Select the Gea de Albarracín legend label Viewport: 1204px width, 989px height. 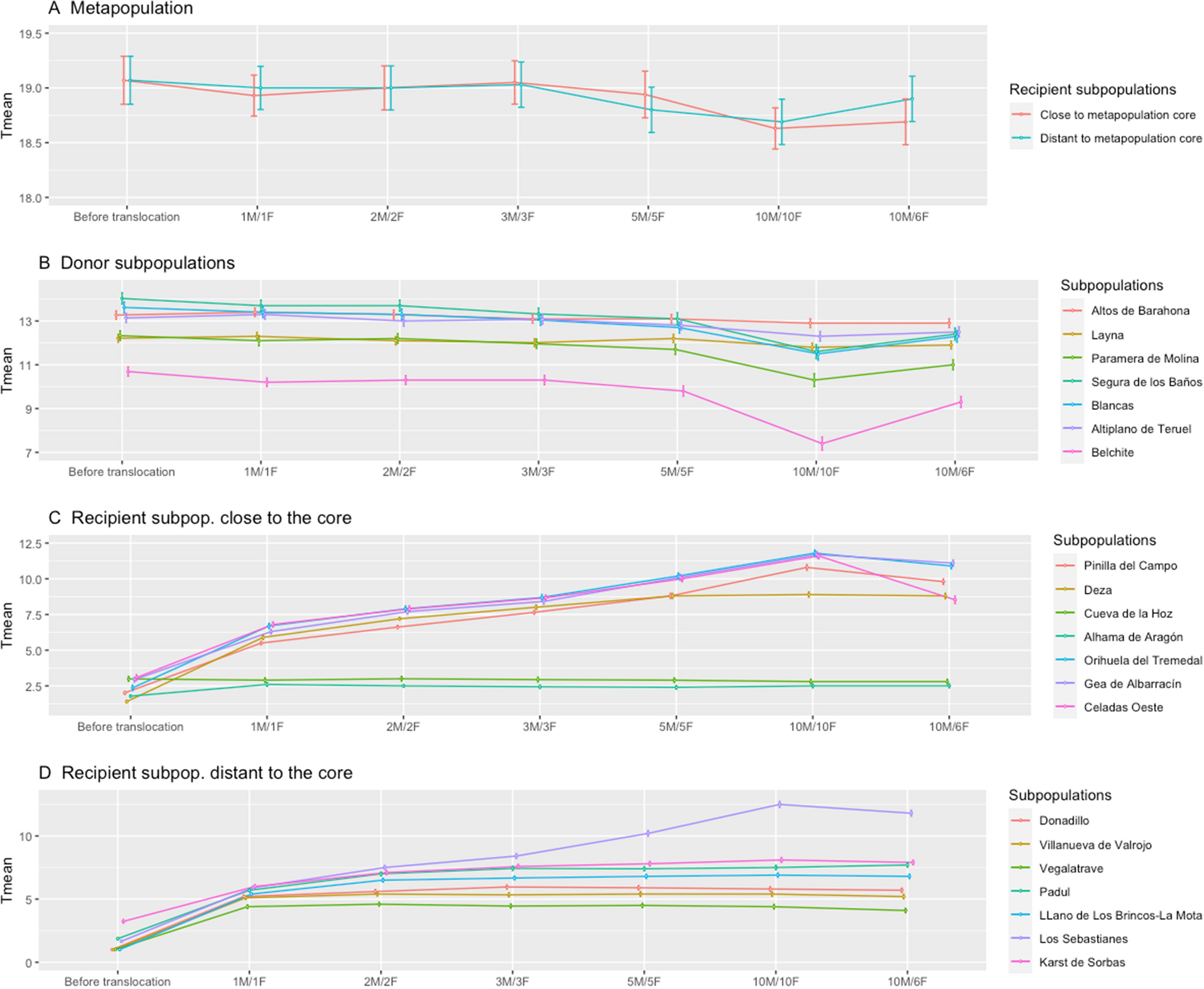point(1132,684)
